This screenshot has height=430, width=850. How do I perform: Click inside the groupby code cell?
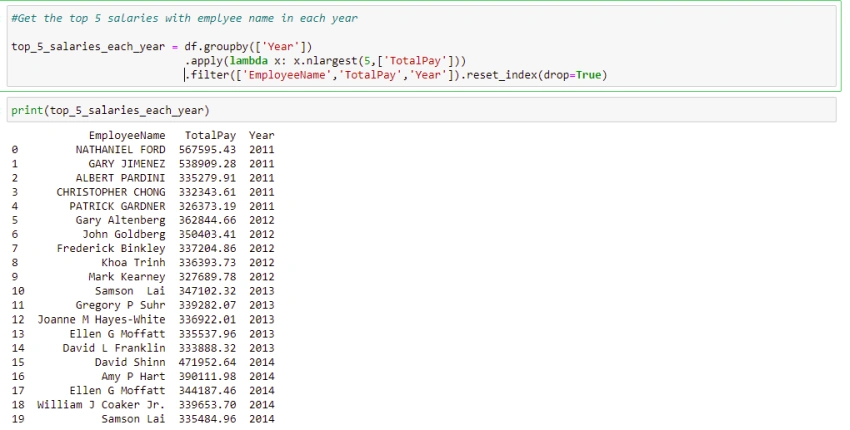coord(421,47)
